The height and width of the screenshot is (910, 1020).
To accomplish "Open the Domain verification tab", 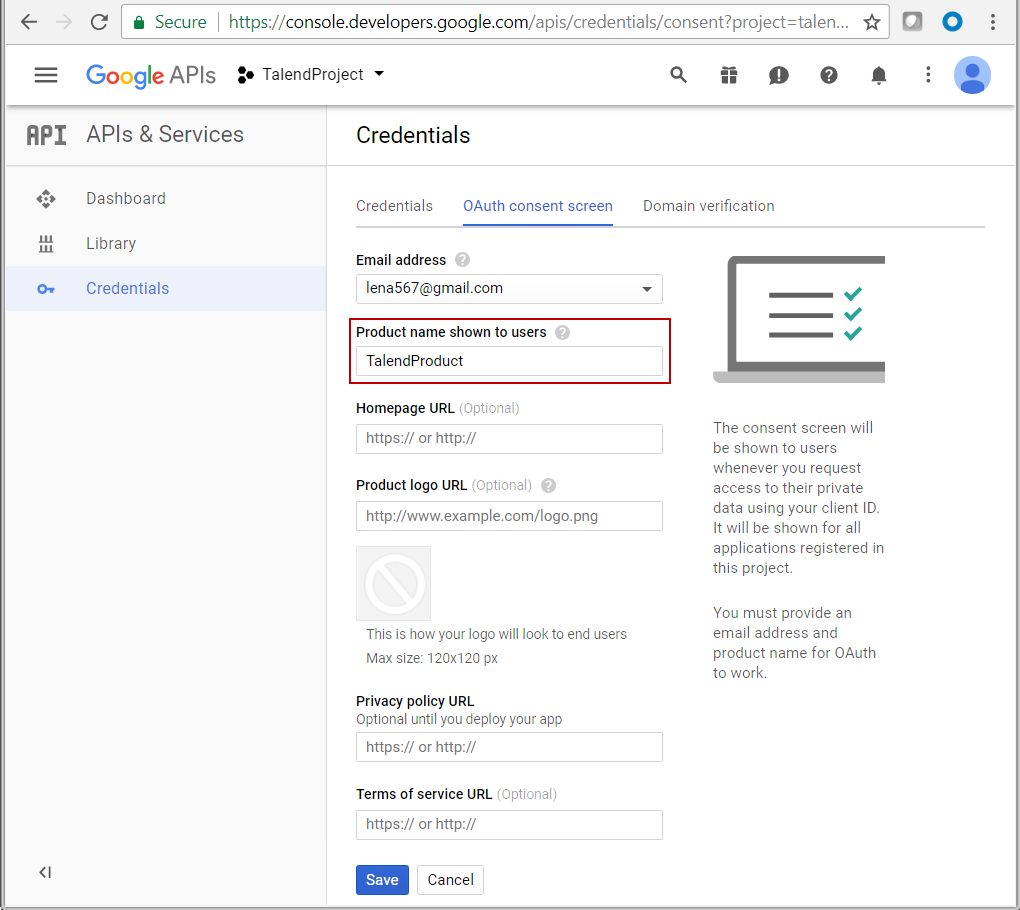I will click(708, 206).
